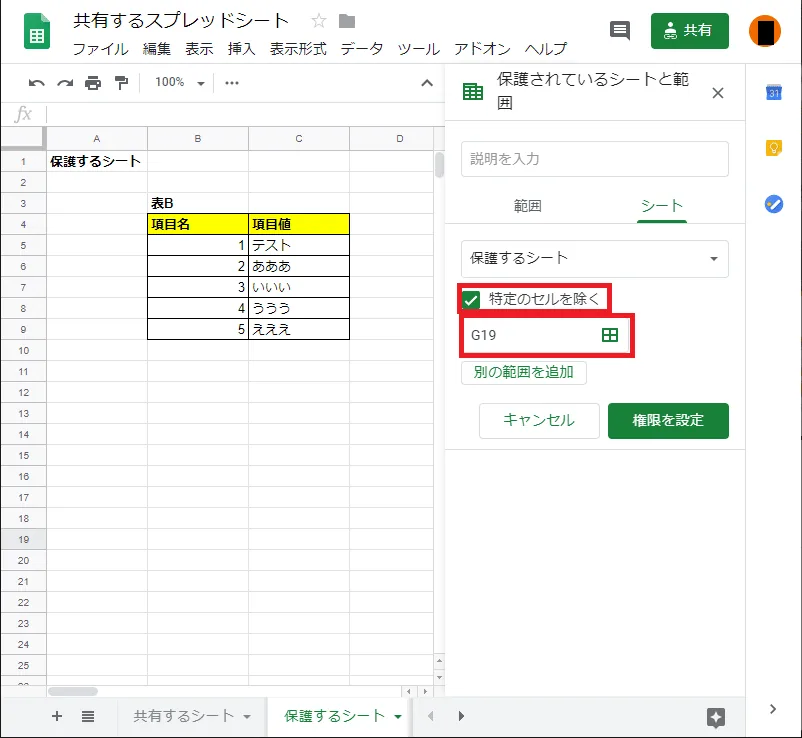Click the sheet tabs scroll left arrow
Image resolution: width=802 pixels, height=738 pixels.
[x=431, y=716]
